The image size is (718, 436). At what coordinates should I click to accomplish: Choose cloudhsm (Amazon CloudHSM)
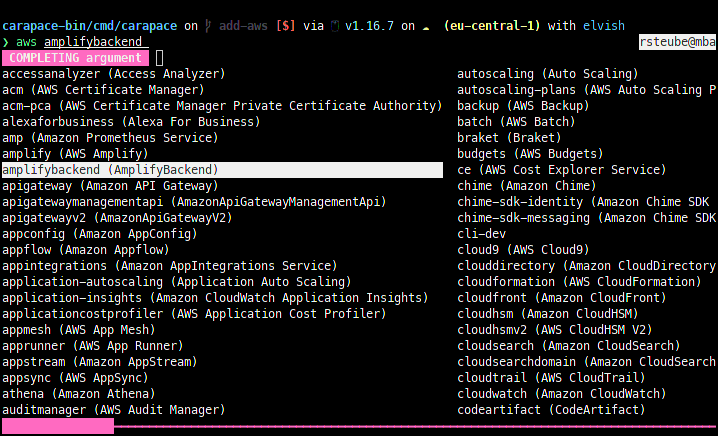pos(548,314)
